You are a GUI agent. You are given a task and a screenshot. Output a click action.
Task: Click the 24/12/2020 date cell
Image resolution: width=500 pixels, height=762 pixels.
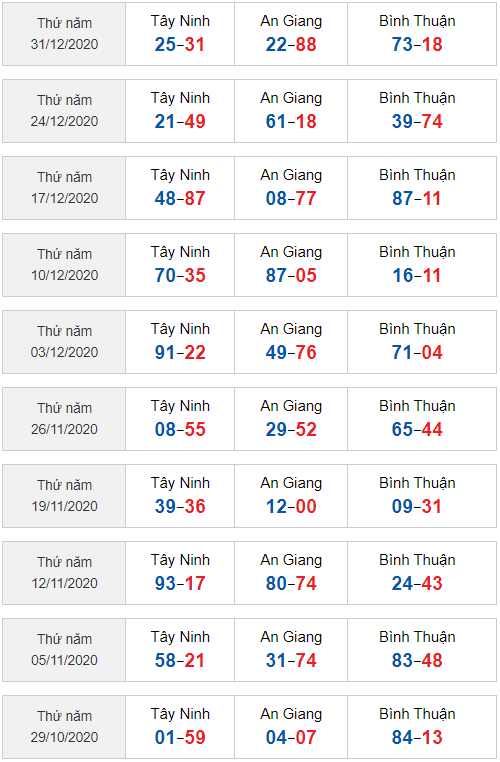[x=64, y=111]
